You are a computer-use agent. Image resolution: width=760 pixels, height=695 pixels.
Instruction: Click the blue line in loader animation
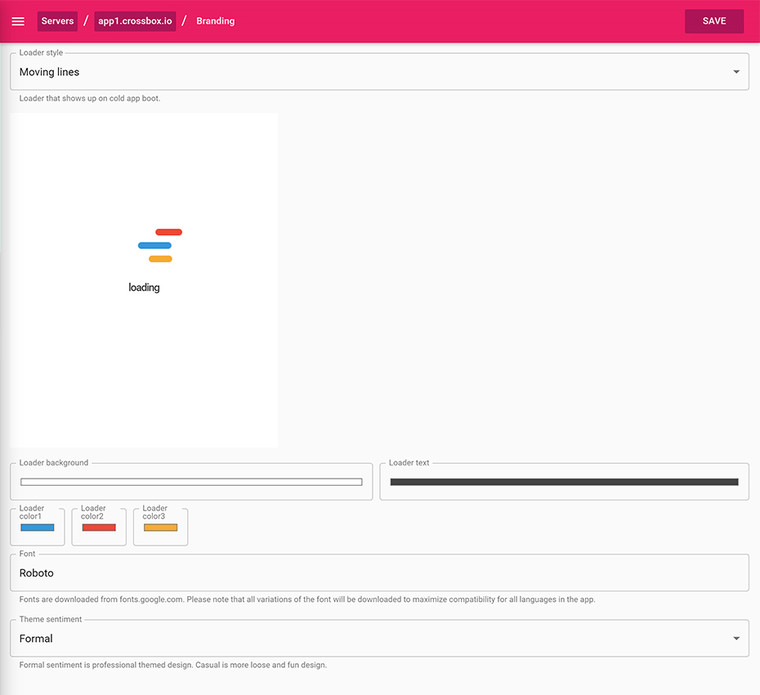coord(154,245)
